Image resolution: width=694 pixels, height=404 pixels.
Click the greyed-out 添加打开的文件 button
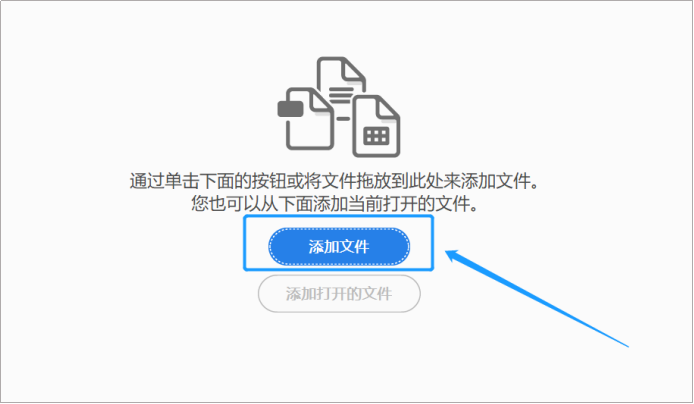click(x=339, y=294)
